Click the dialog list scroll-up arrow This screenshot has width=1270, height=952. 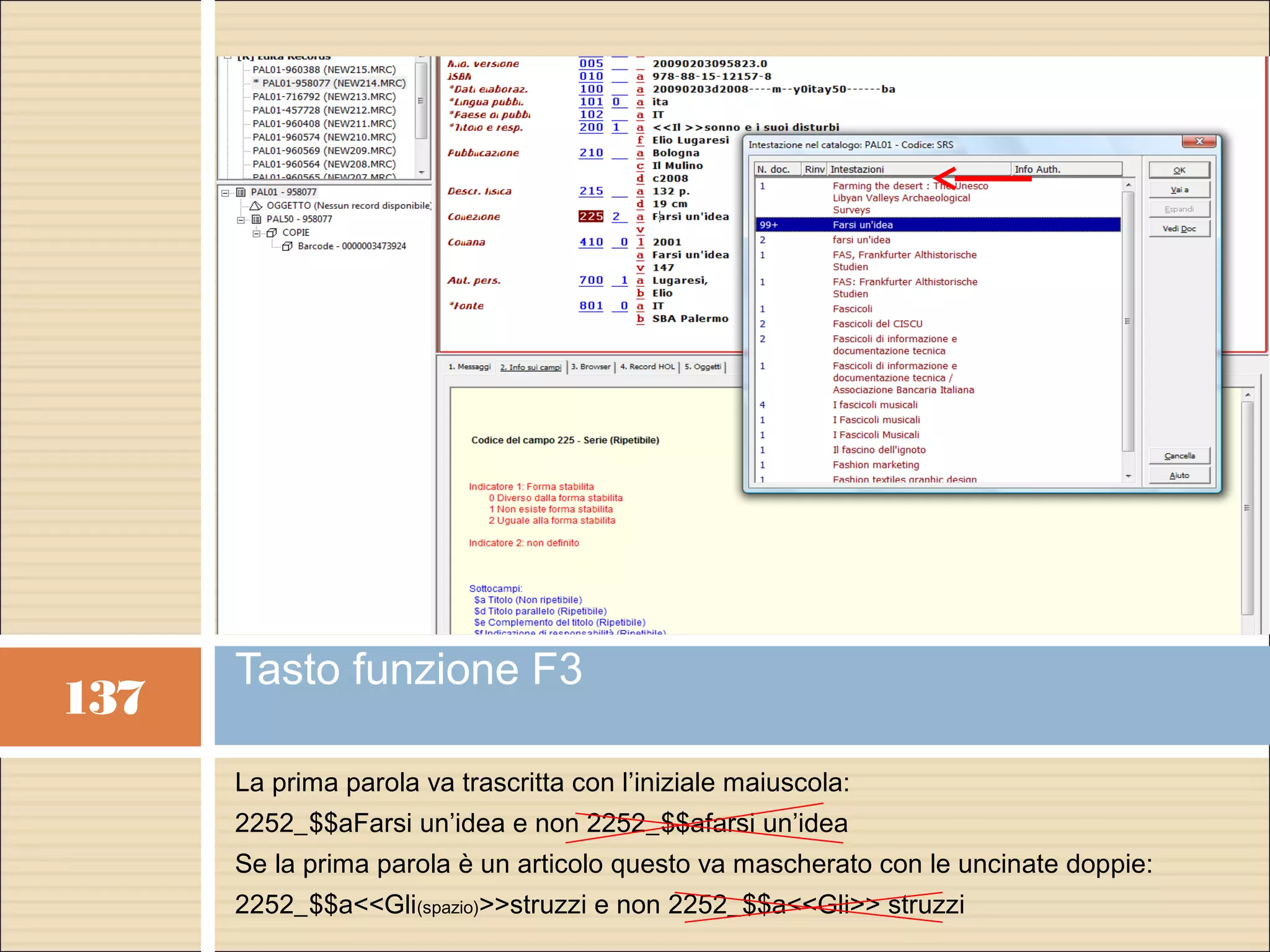[x=1128, y=185]
